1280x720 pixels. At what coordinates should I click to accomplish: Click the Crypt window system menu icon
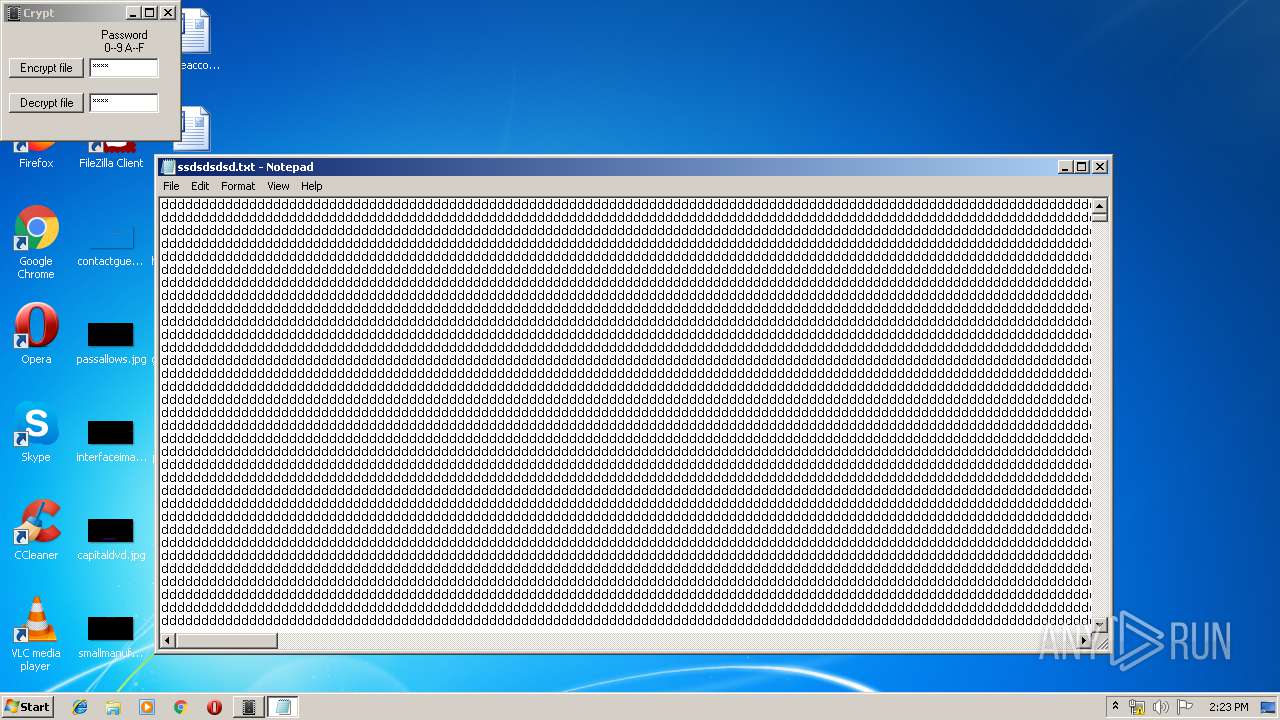click(14, 13)
